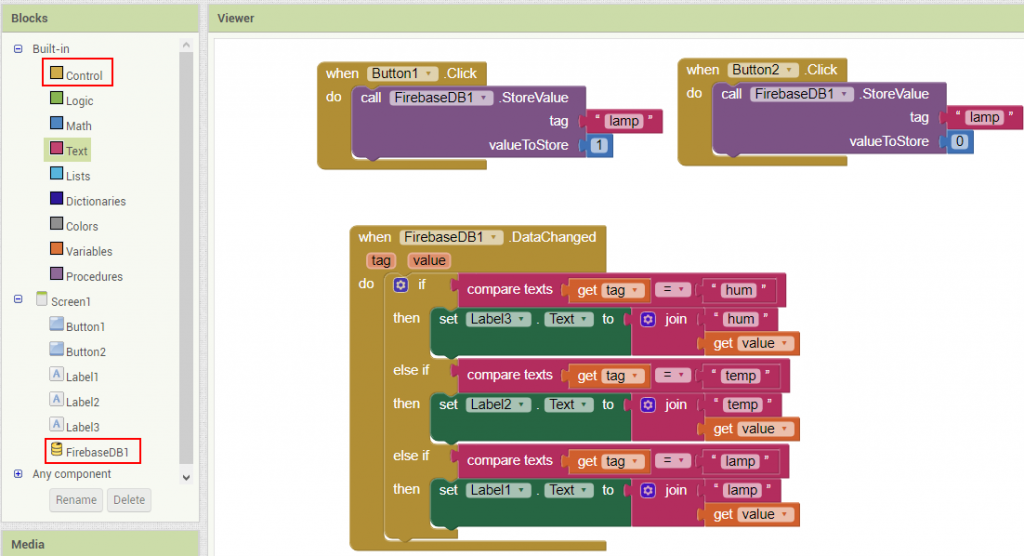Open equals operator dropdown for hum comparison
The image size is (1024, 556).
click(x=673, y=289)
